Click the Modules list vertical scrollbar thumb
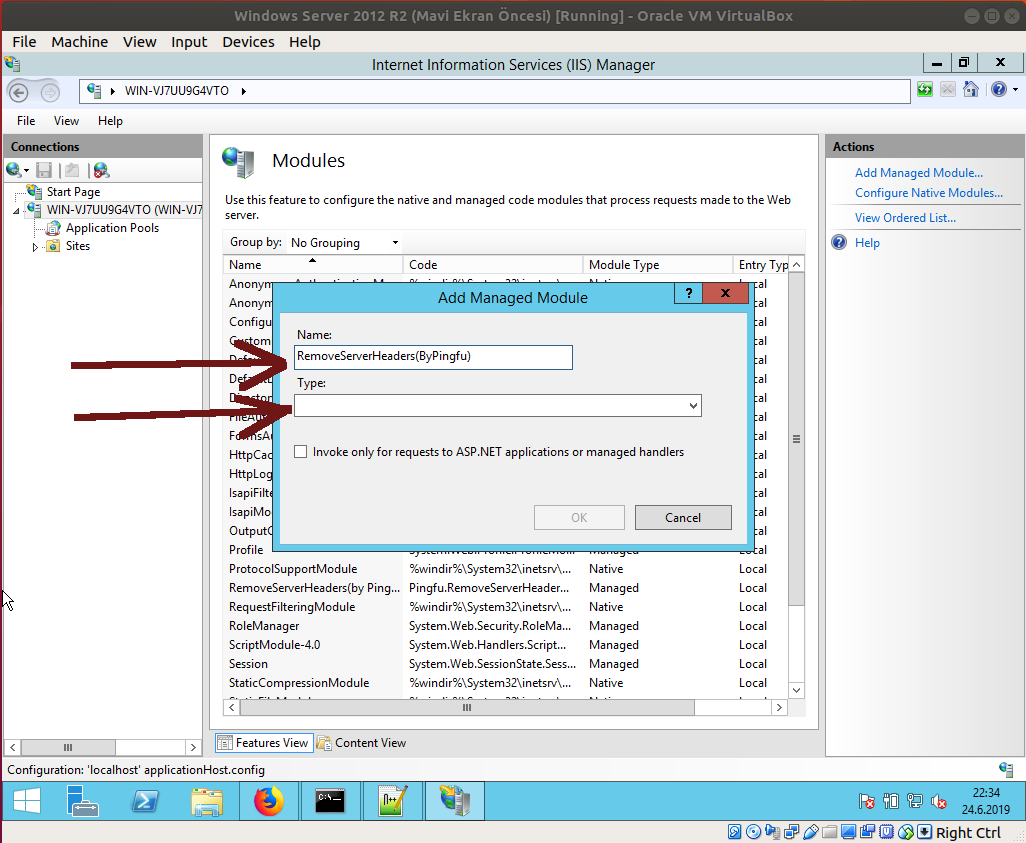 click(796, 439)
